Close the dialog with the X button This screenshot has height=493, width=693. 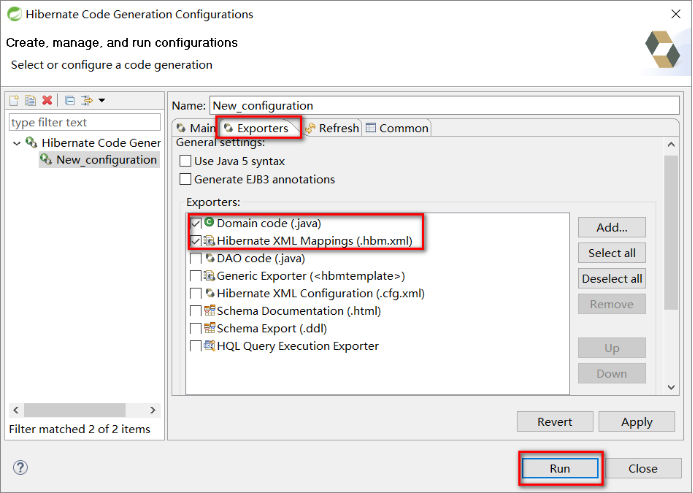675,14
